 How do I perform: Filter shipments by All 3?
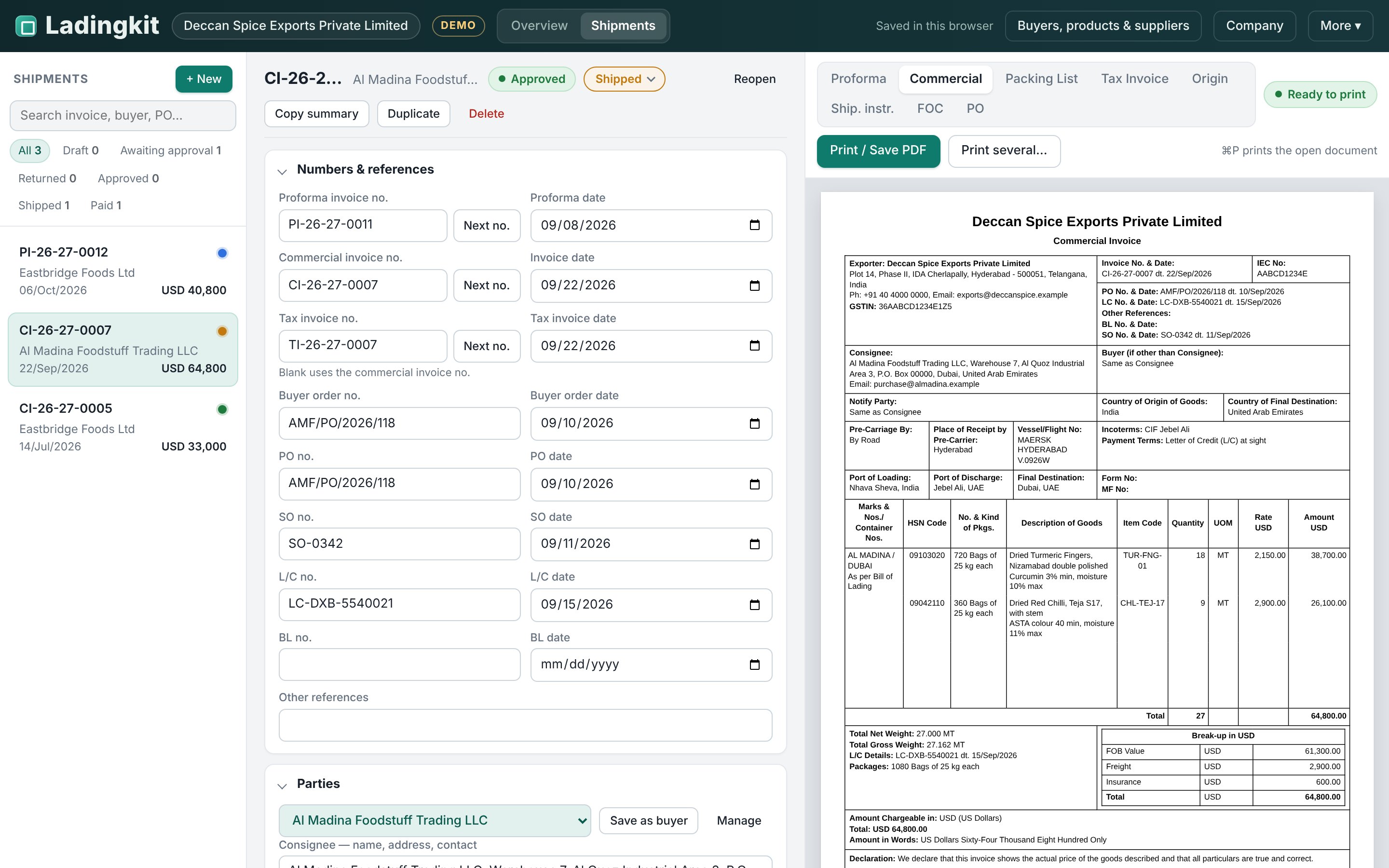(30, 150)
